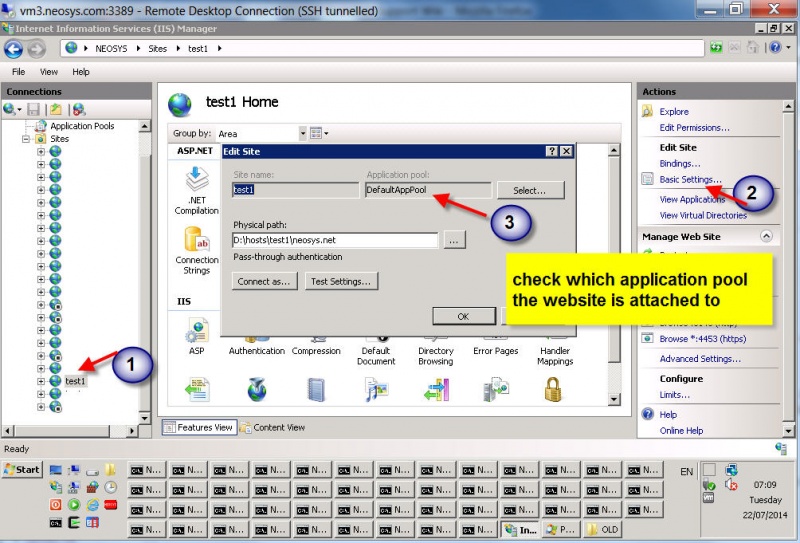
Task: Open Bindings... link in Actions
Action: pos(680,163)
